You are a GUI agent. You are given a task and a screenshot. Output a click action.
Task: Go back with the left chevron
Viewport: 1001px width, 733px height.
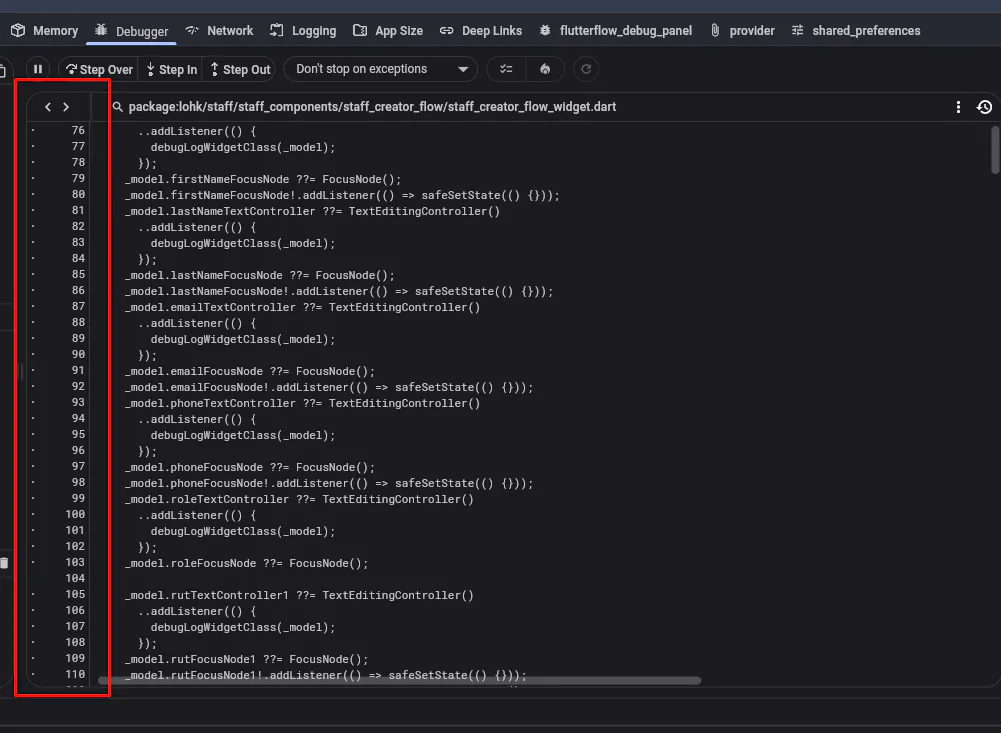48,107
